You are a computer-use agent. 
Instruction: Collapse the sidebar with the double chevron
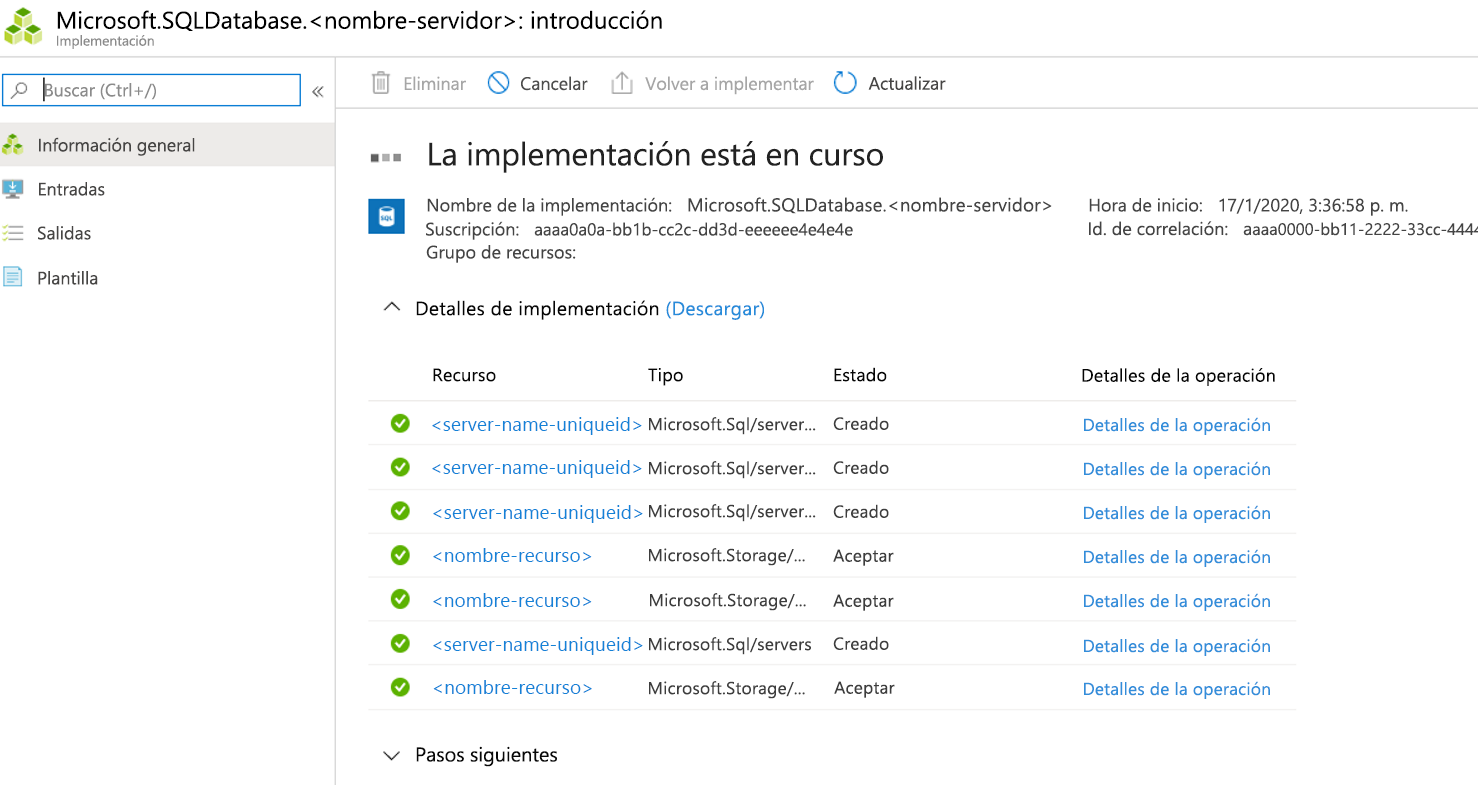pyautogui.click(x=318, y=91)
